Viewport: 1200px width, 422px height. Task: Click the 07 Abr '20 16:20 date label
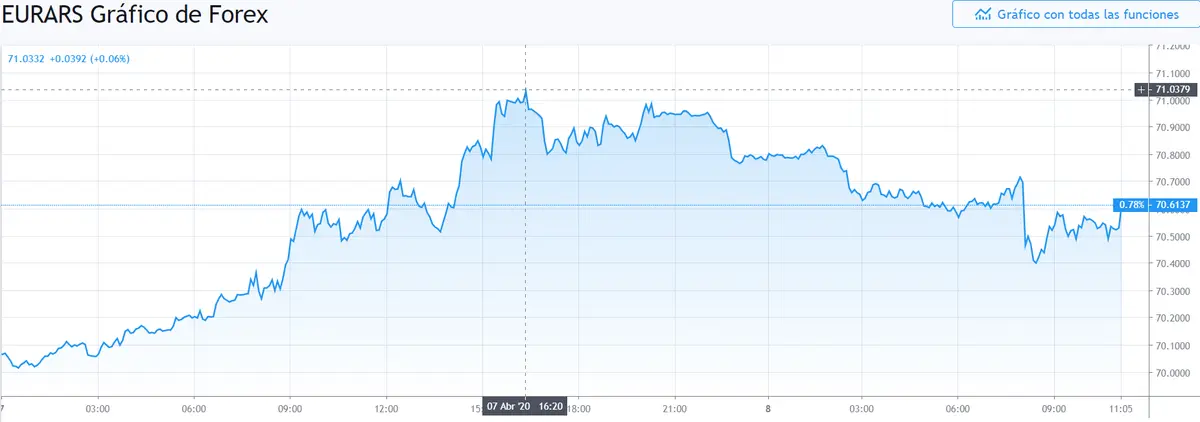(x=525, y=408)
